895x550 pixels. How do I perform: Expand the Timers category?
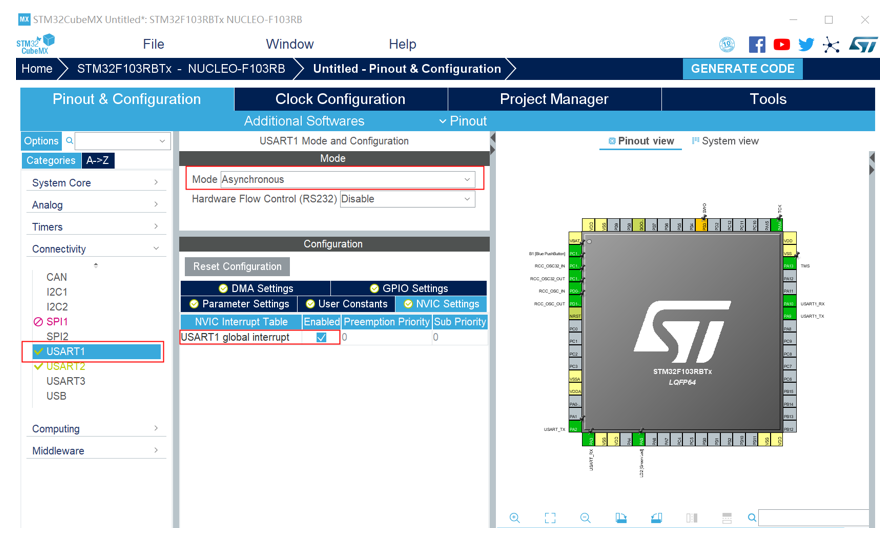tap(95, 227)
